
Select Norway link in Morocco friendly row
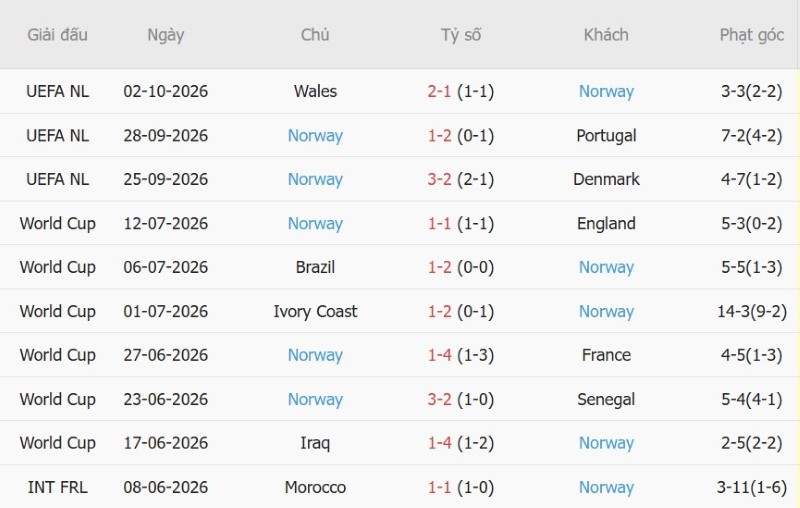pos(606,487)
